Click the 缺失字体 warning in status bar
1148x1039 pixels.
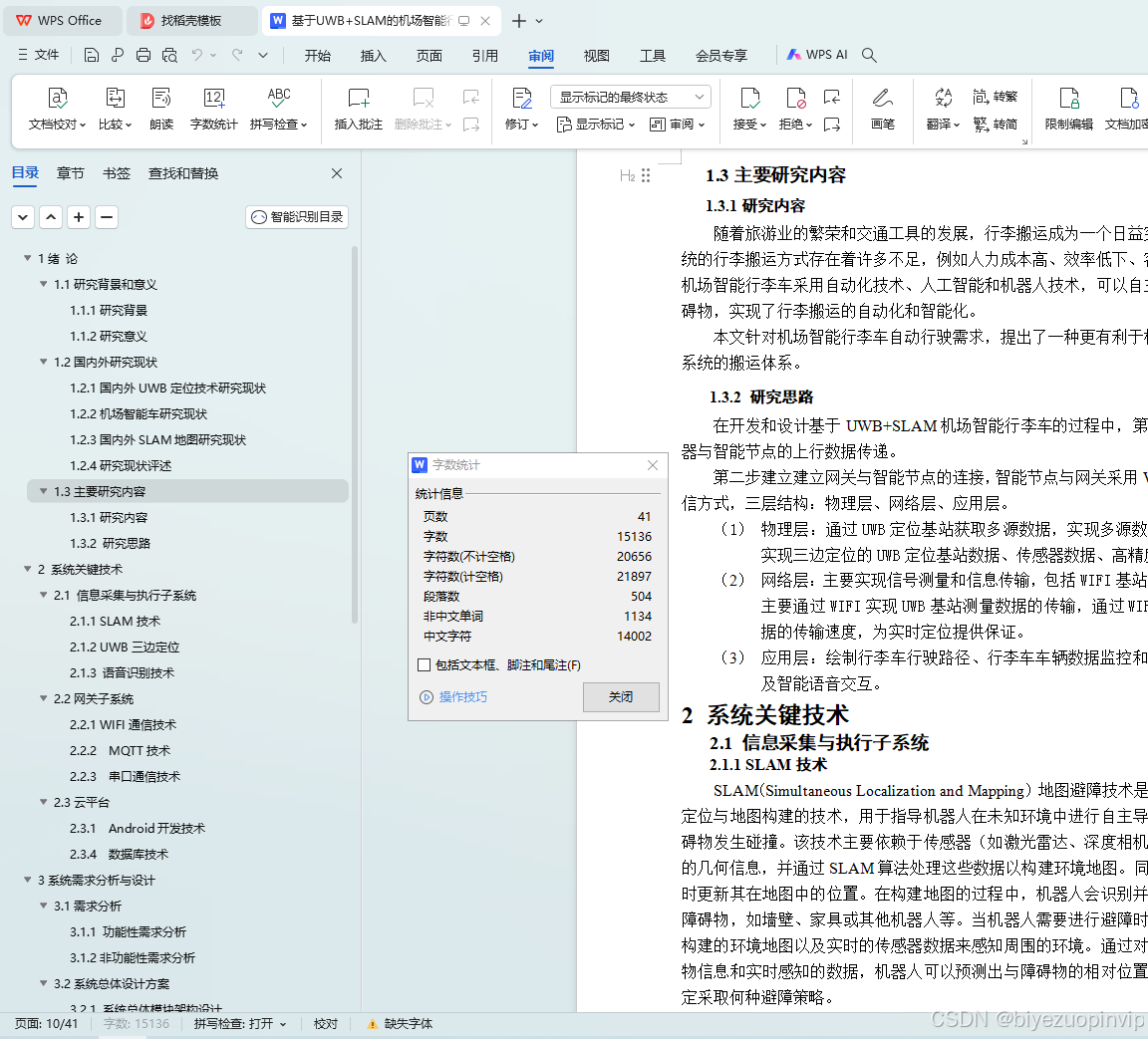click(x=400, y=1024)
